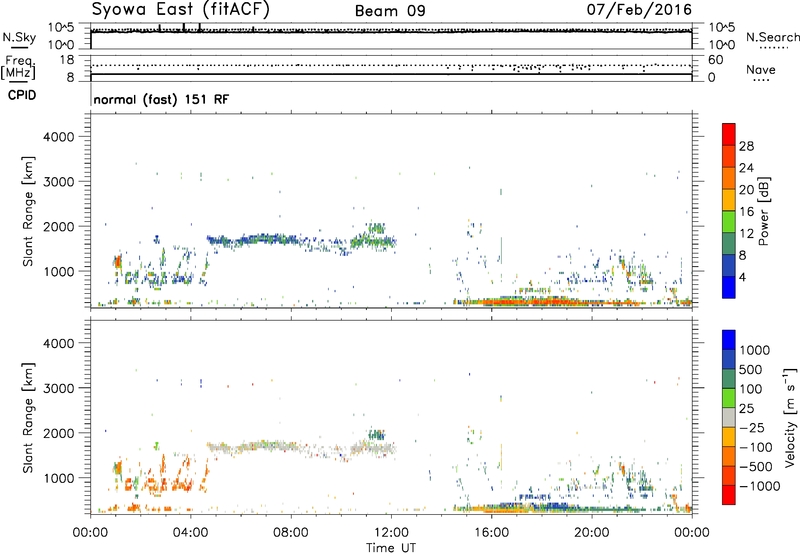This screenshot has width=800, height=554.
Task: Click the 'Power [dB]' colorbar title
Action: (x=764, y=211)
